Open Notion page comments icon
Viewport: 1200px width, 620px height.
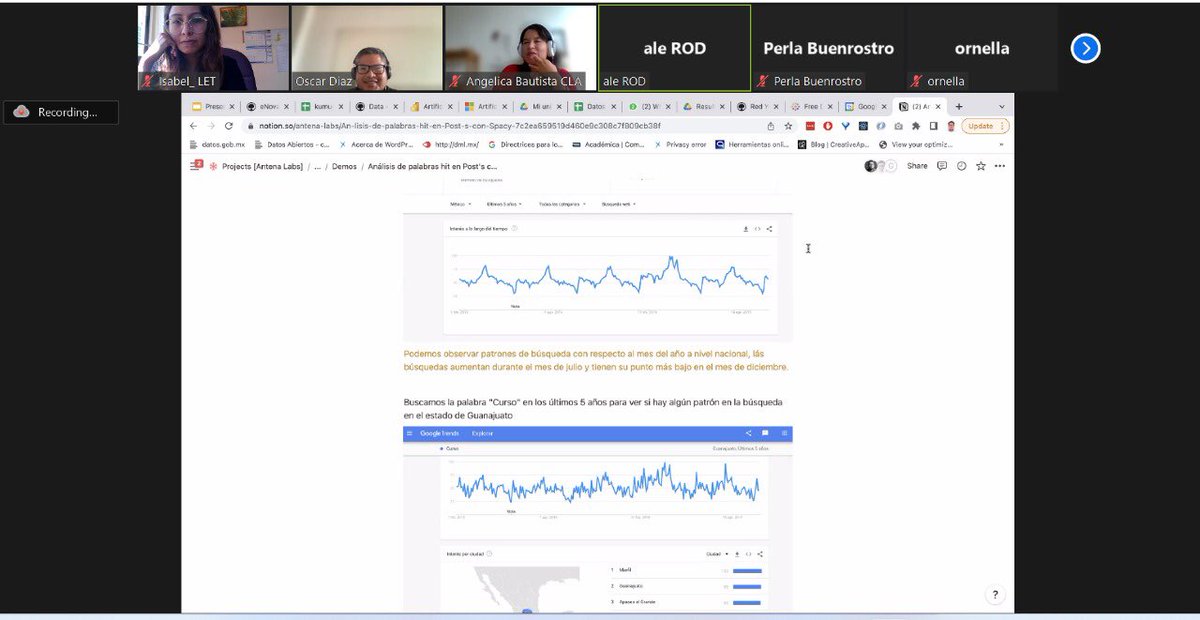[942, 166]
